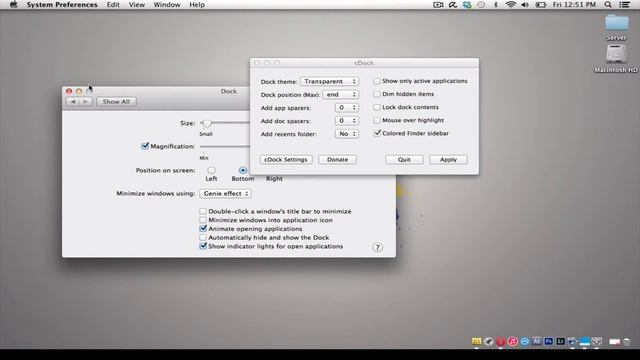The image size is (640, 360).
Task: Open the Time Machine clock menu bar icon
Action: pyautogui.click(x=481, y=5)
